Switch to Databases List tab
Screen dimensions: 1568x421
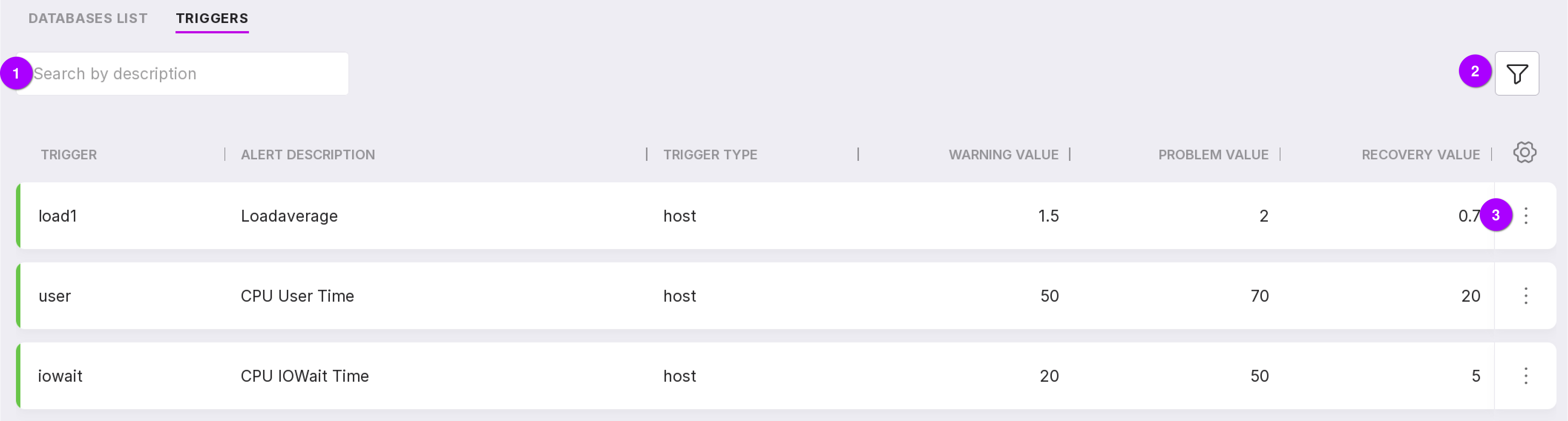[x=88, y=18]
